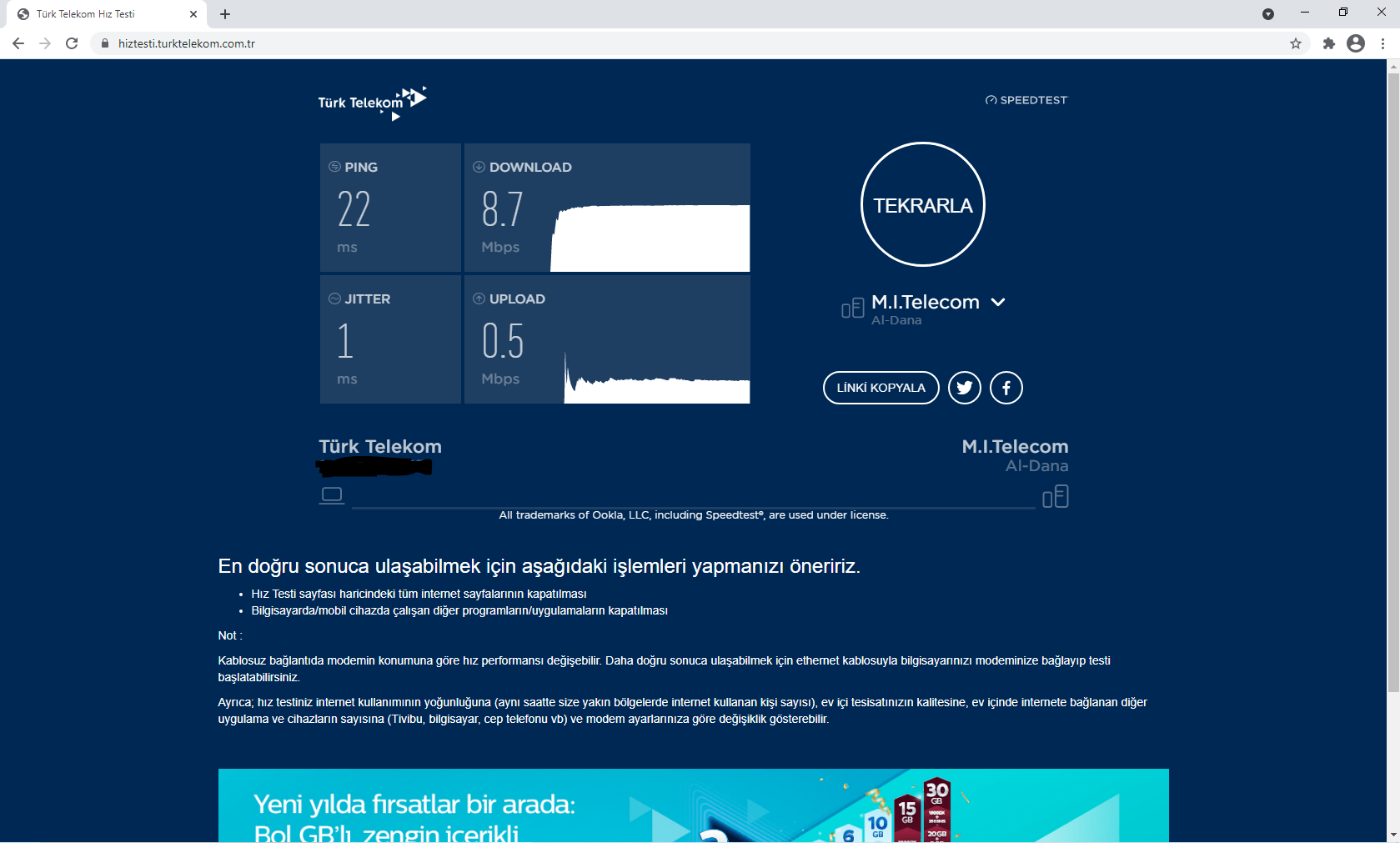Click the 'Bilgisayarda/mobil cihazda' bullet
1400x843 pixels.
[x=459, y=610]
